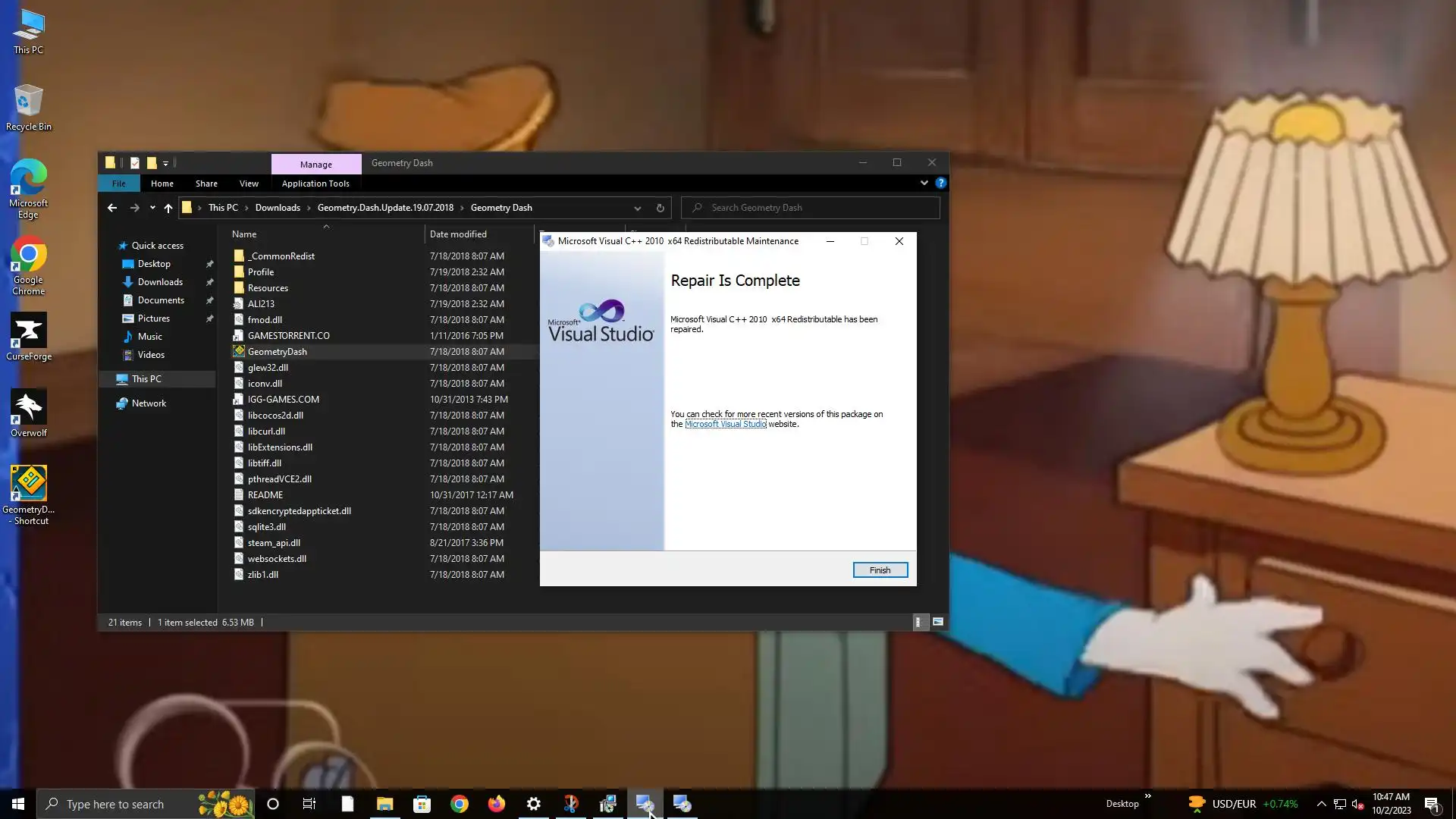This screenshot has width=1456, height=819.
Task: Open Firefox from the taskbar
Action: tap(497, 804)
